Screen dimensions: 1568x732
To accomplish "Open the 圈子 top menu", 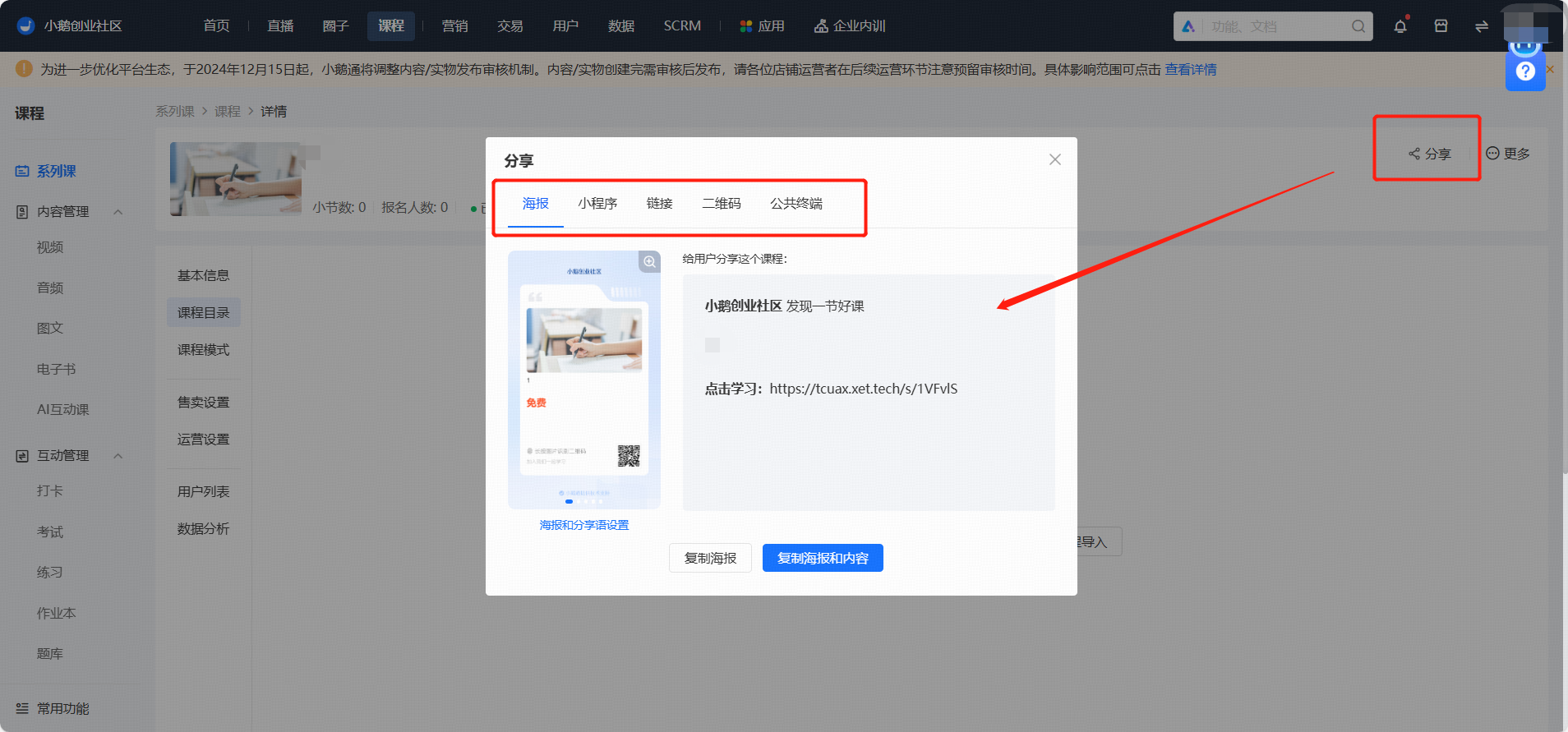I will [x=335, y=26].
